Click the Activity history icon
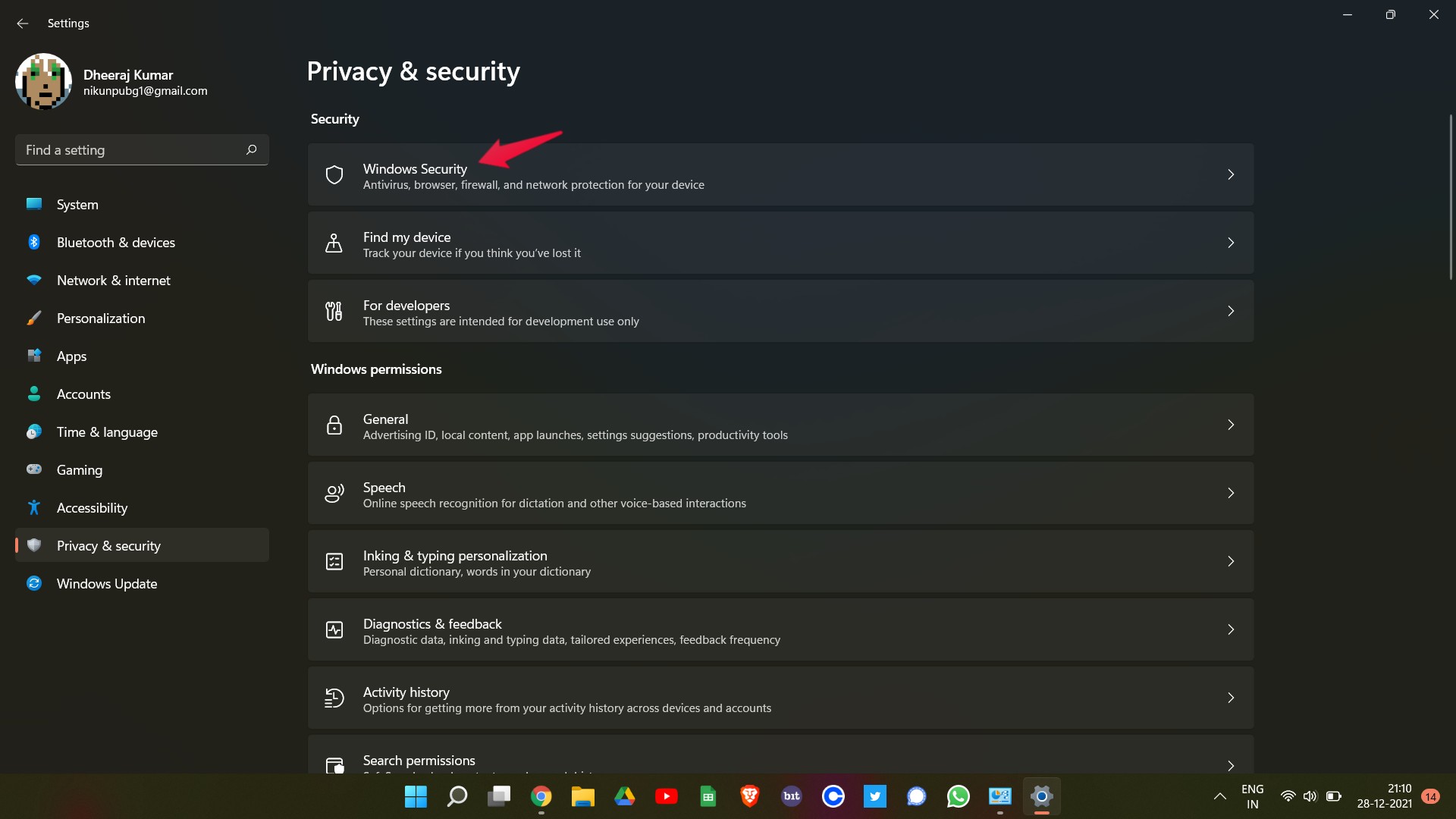The width and height of the screenshot is (1456, 819). coord(334,698)
